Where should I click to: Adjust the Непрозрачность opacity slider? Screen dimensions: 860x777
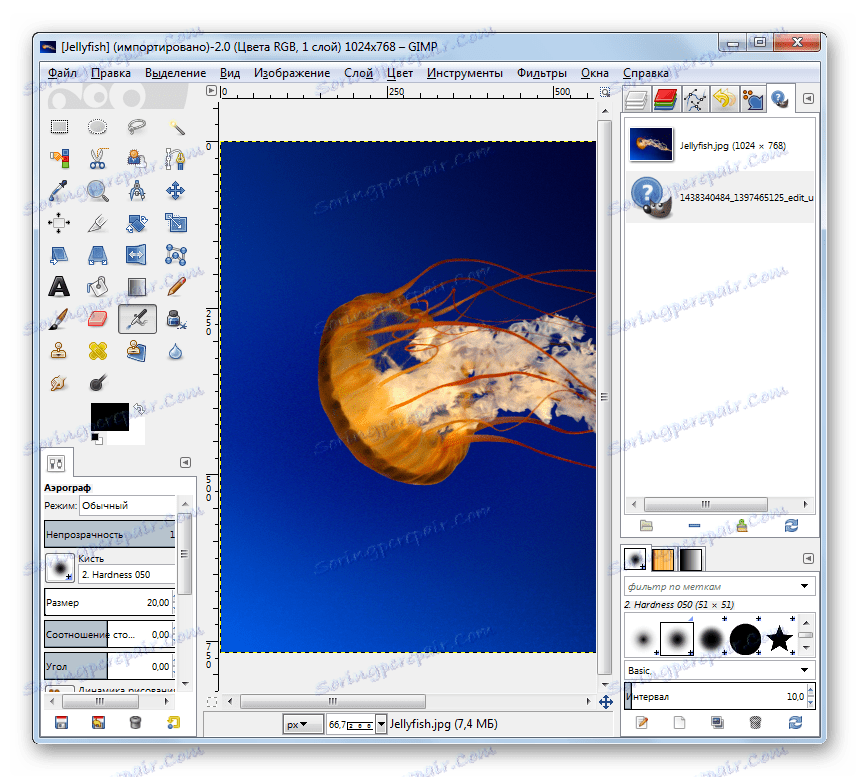[x=110, y=534]
